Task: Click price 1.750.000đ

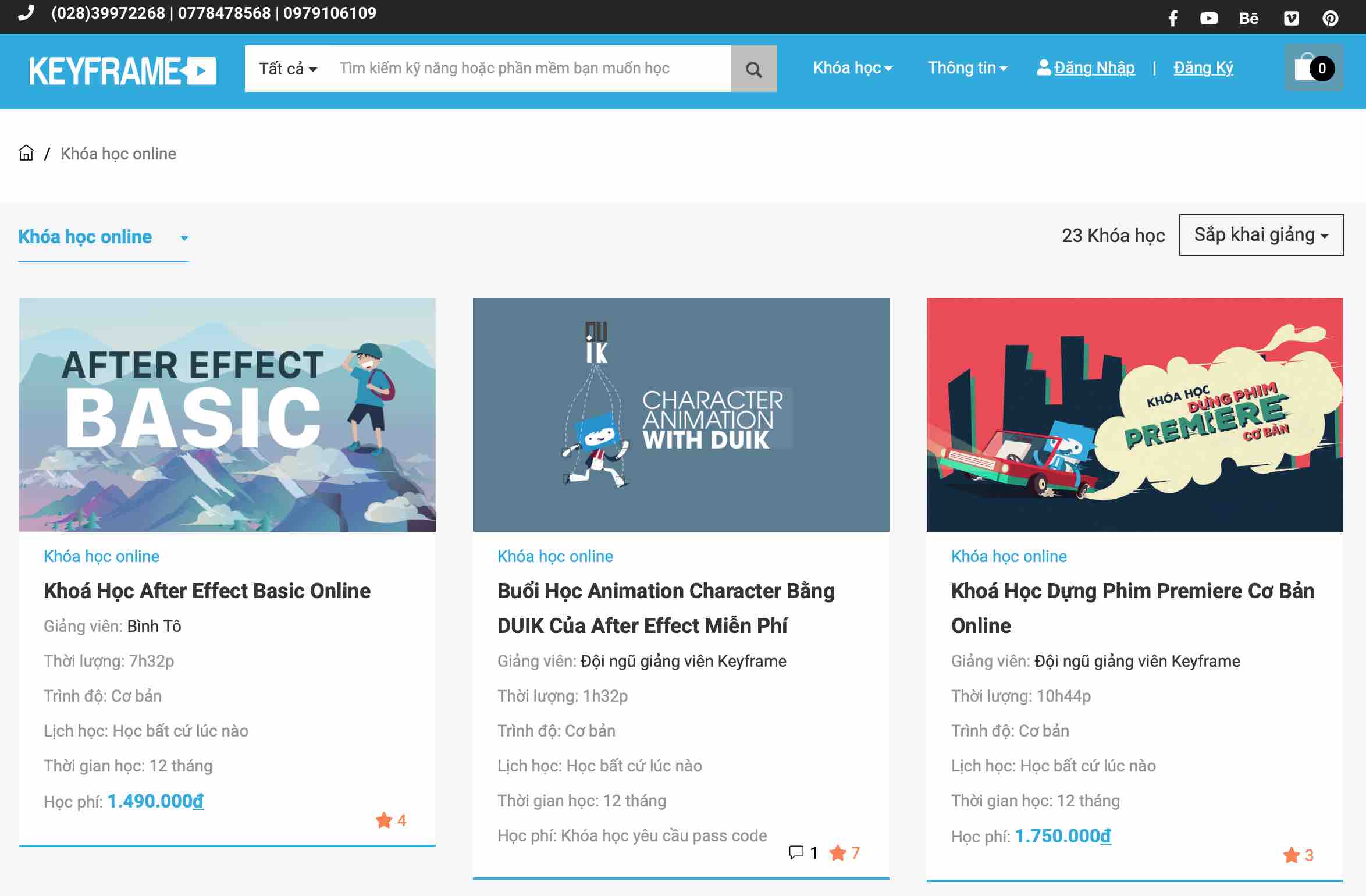Action: coord(1063,836)
